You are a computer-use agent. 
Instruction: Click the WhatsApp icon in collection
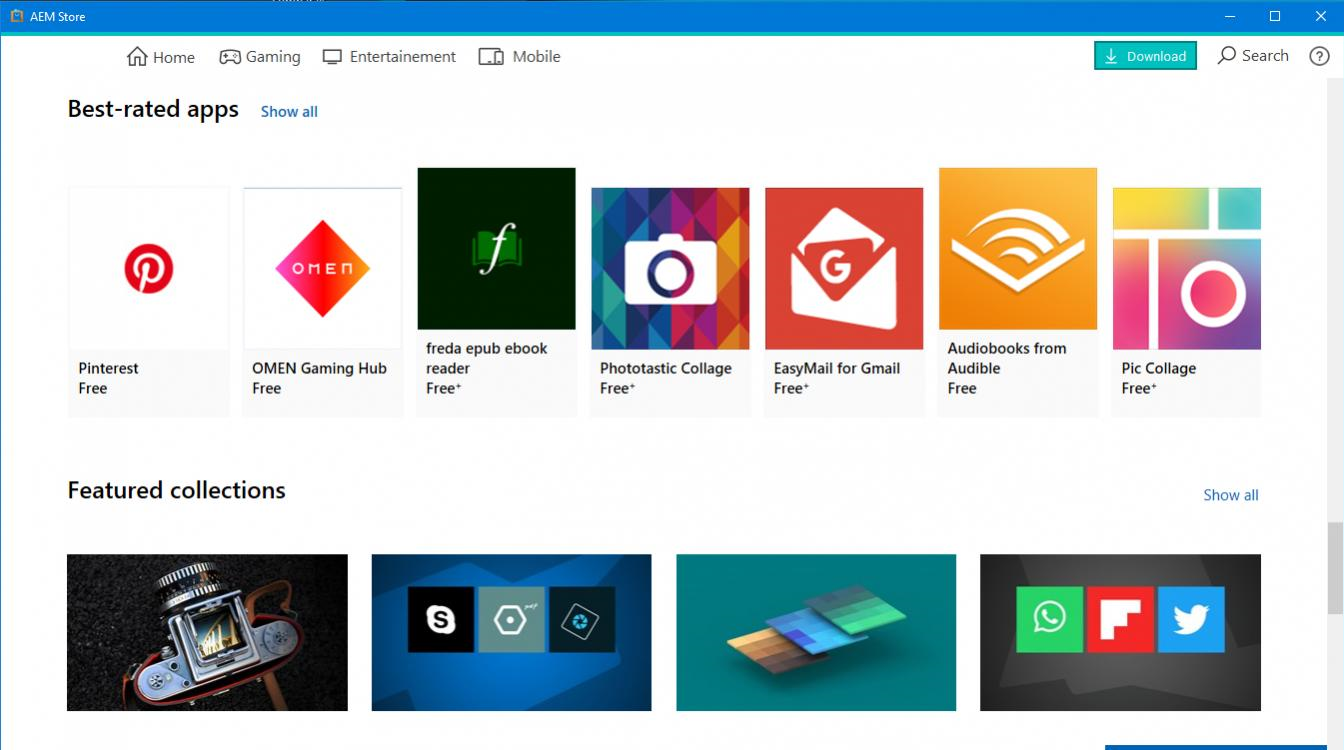coord(1049,620)
